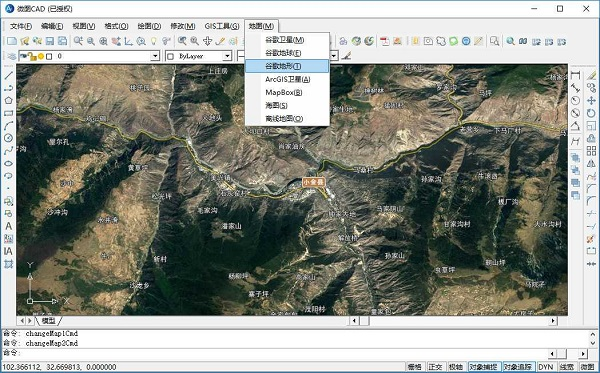Image resolution: width=600 pixels, height=373 pixels.
Task: Click the Save diskette icon
Action: (x=50, y=41)
